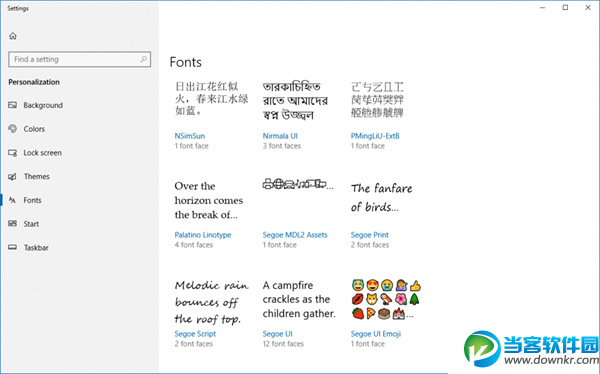The height and width of the screenshot is (374, 600).
Task: Click '4 font faces' under Palatino Linotype
Action: click(x=194, y=245)
